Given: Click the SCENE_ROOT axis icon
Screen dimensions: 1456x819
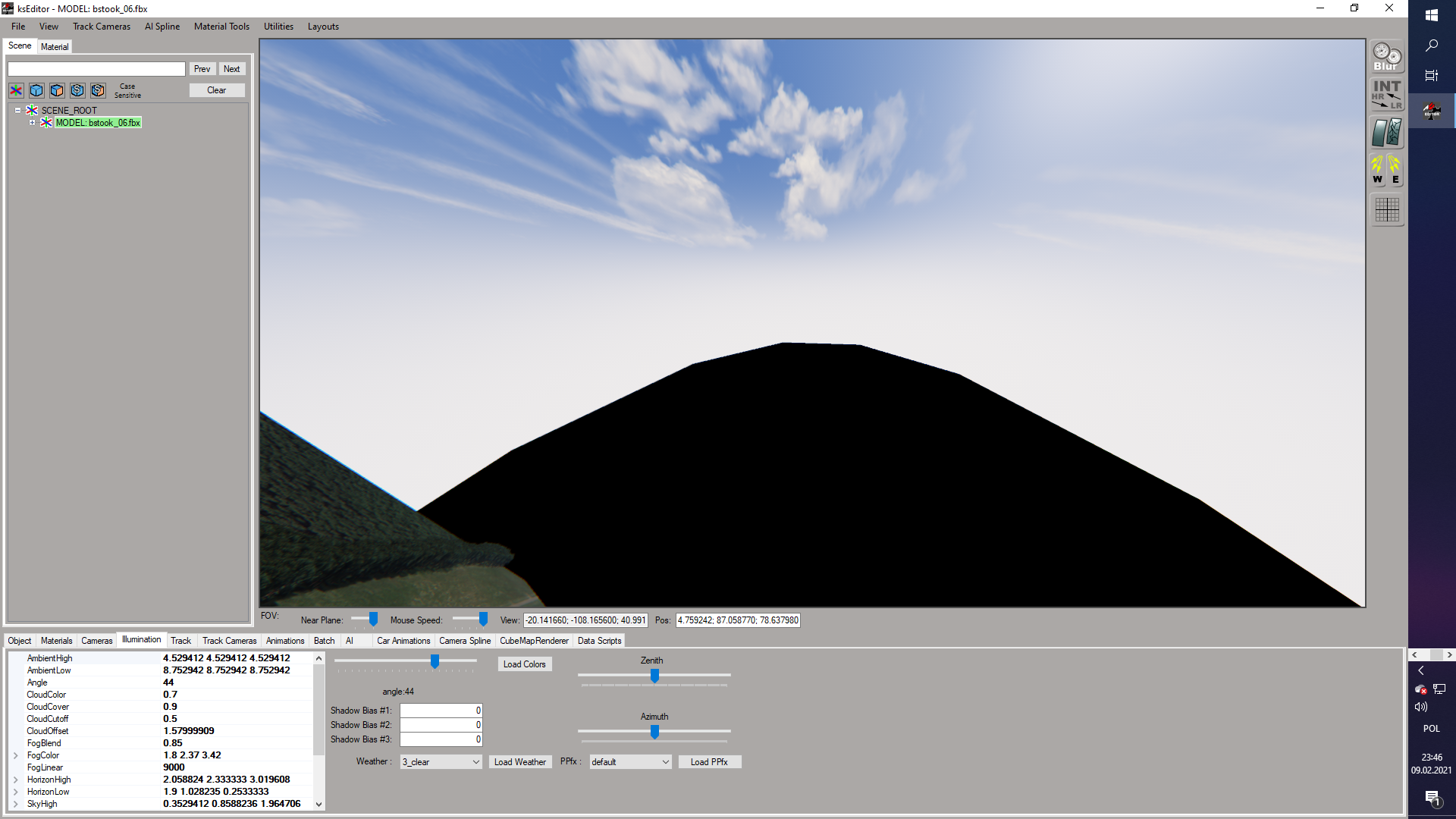Looking at the screenshot, I should pos(32,110).
